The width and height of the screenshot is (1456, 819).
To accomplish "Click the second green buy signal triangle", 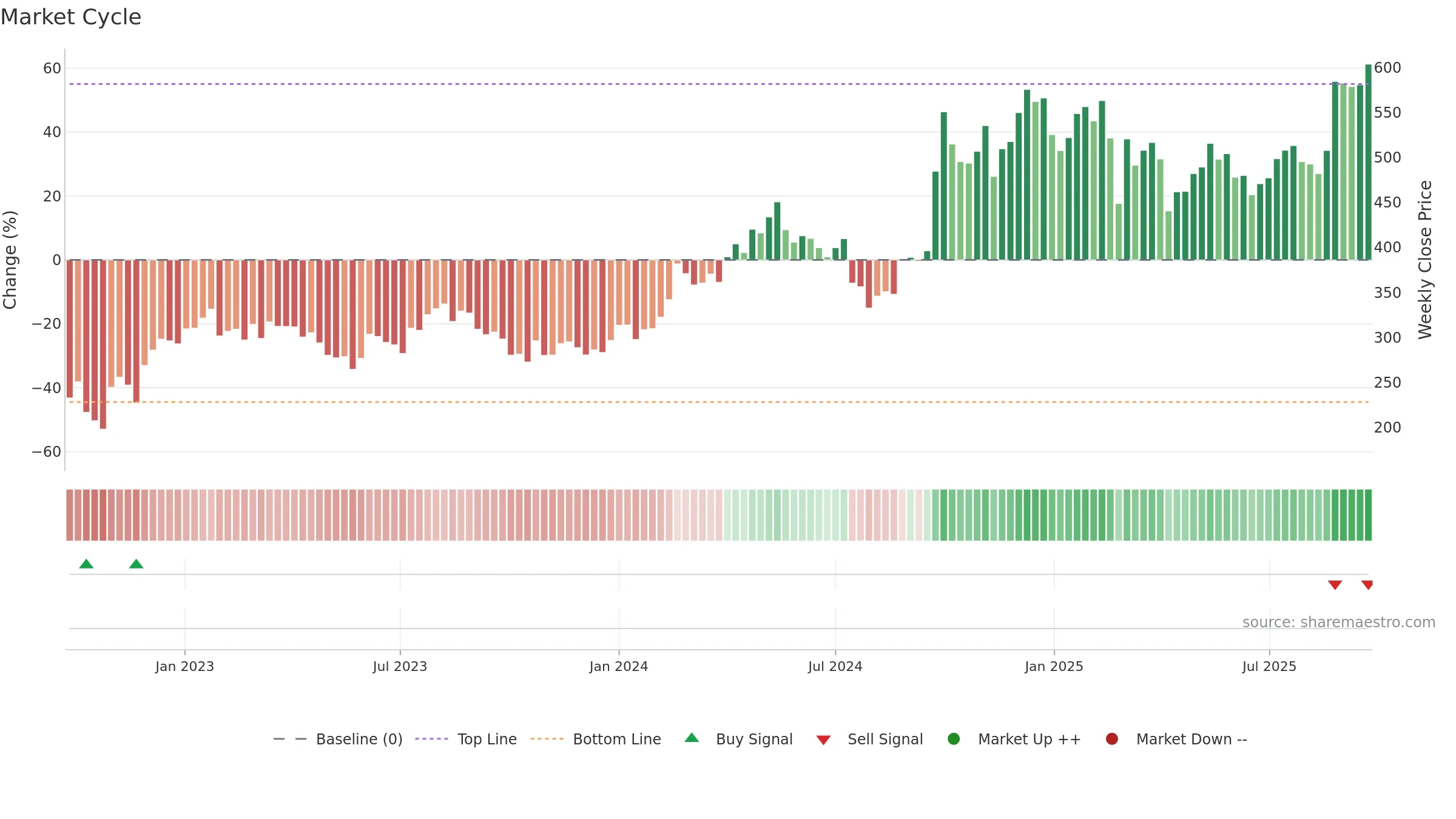I will tap(136, 564).
